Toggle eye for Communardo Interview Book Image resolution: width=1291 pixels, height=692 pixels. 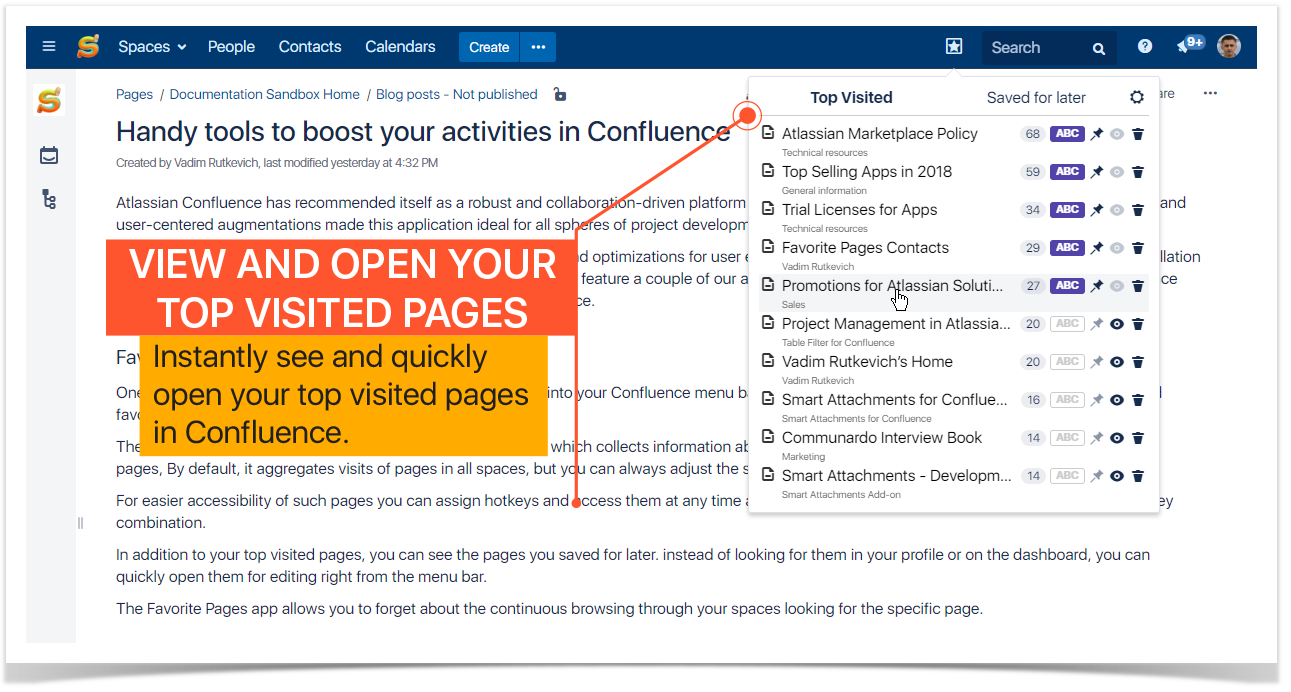tap(1117, 438)
